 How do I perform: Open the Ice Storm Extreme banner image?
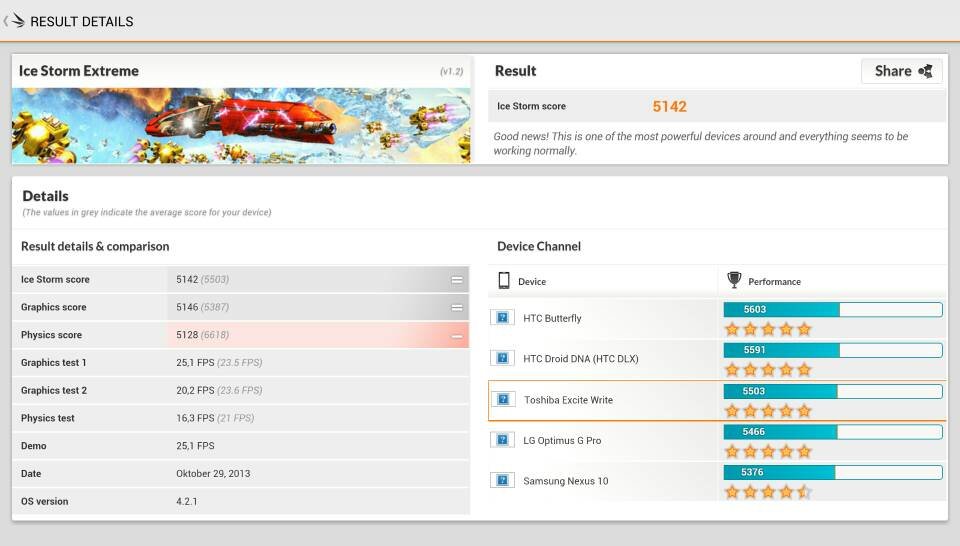pos(241,125)
